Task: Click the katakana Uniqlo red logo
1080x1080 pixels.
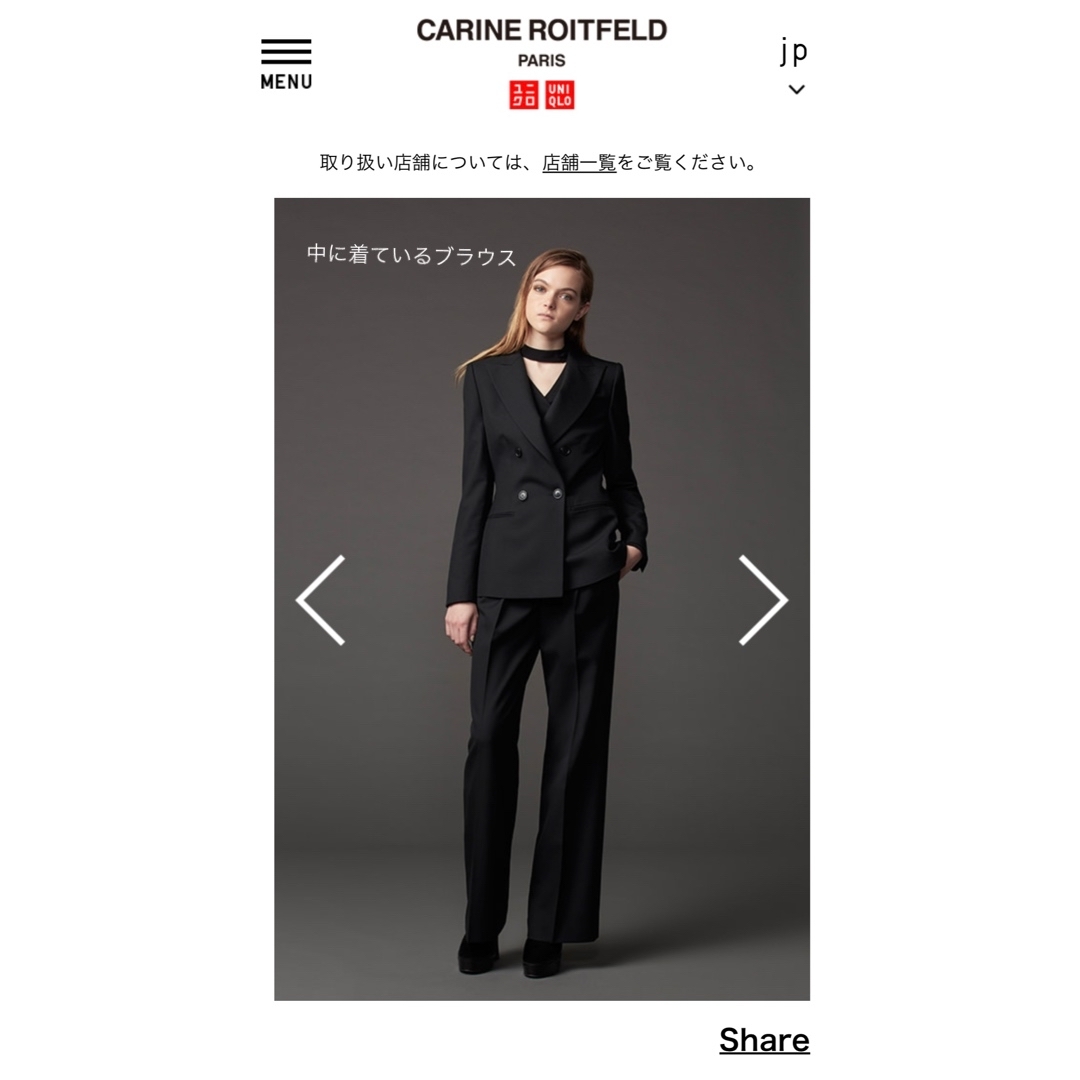Action: [x=523, y=95]
